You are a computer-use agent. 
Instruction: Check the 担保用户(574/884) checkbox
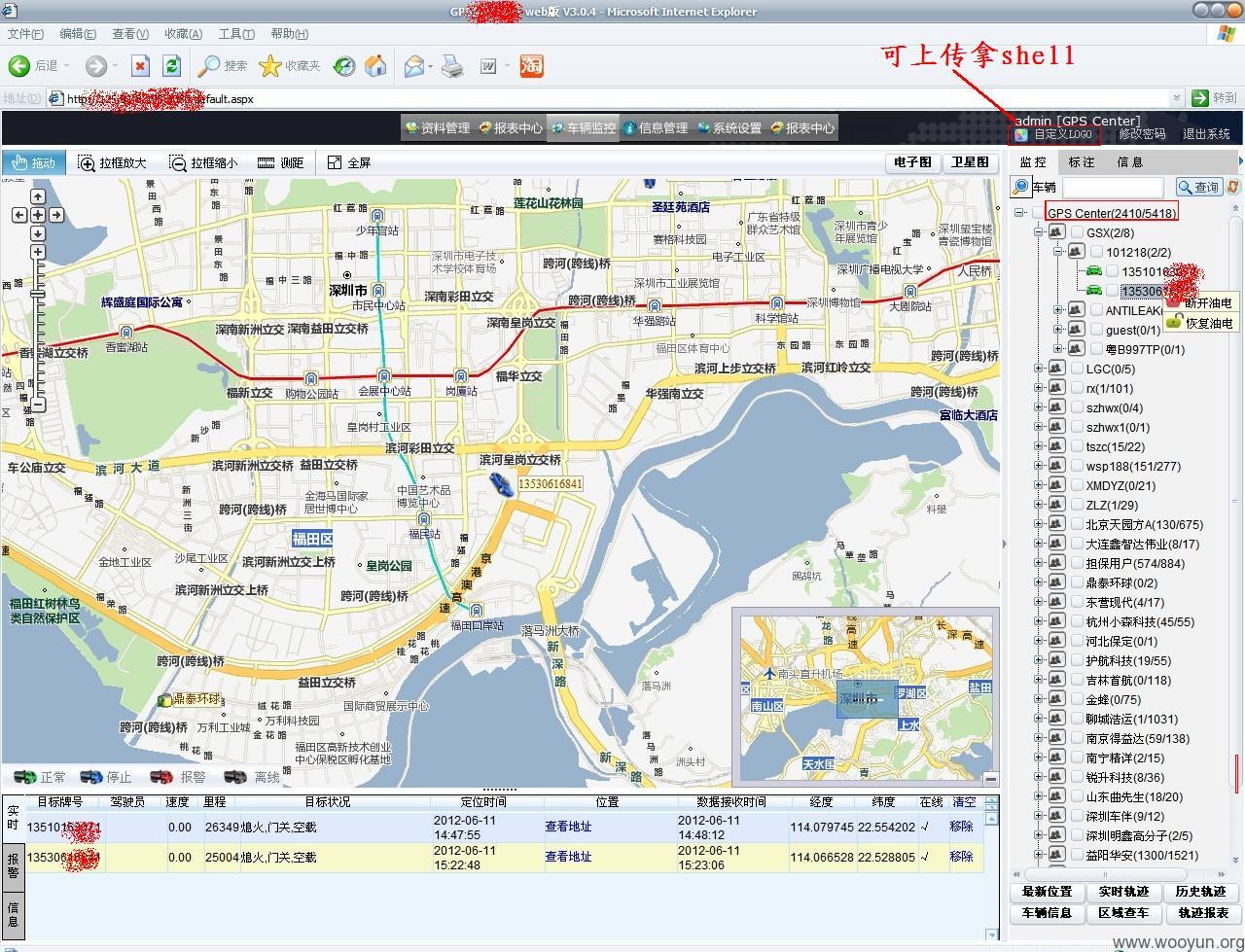point(1077,563)
